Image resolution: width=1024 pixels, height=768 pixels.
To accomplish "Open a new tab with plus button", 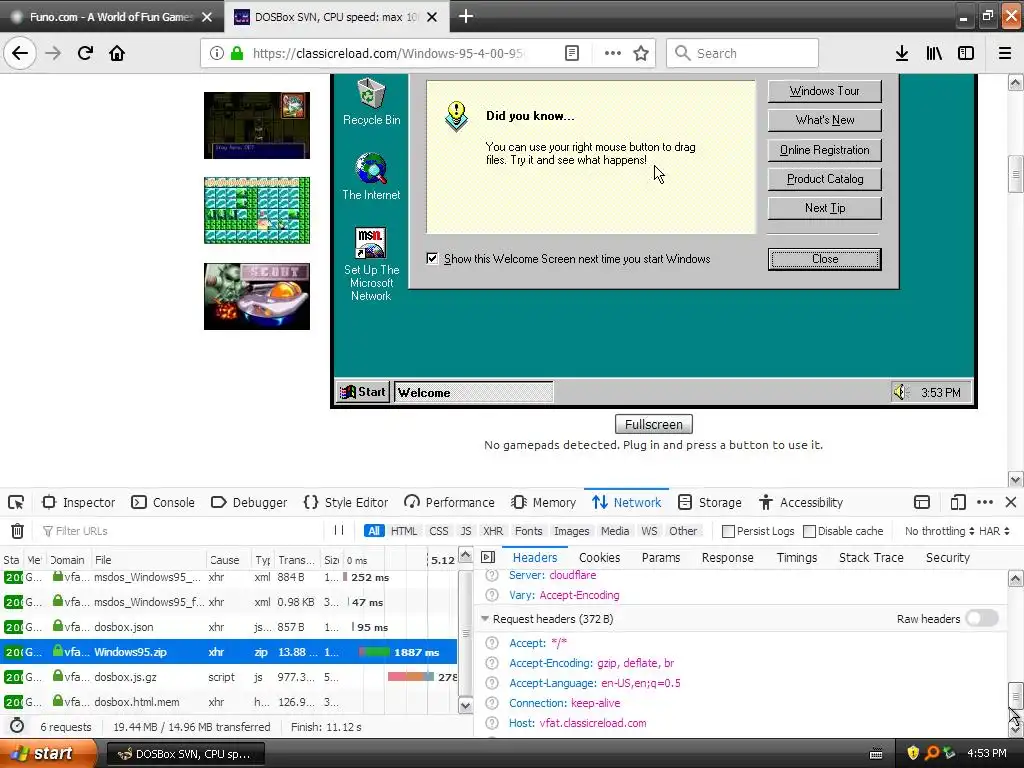I will [466, 16].
